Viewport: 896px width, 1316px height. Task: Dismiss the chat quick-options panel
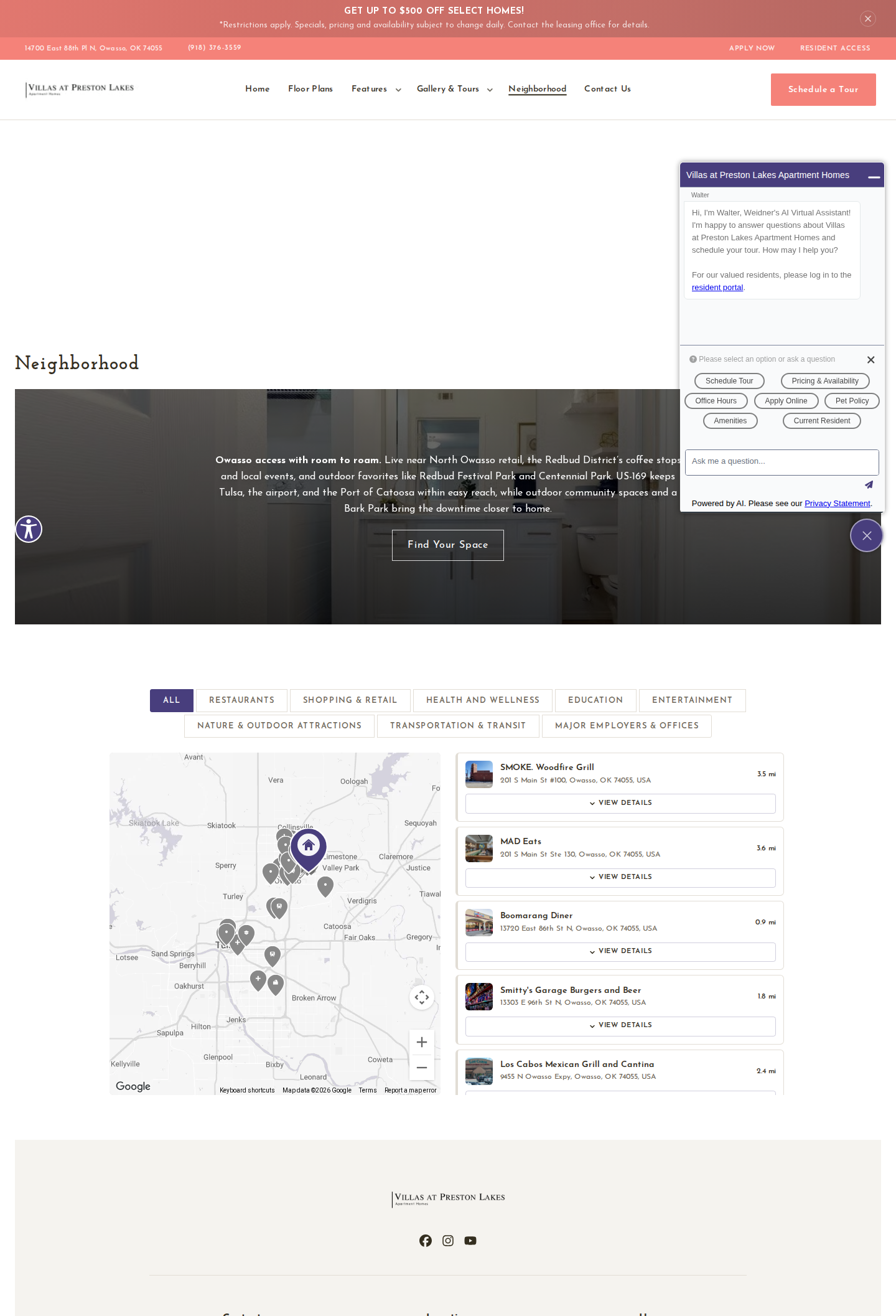pyautogui.click(x=871, y=360)
